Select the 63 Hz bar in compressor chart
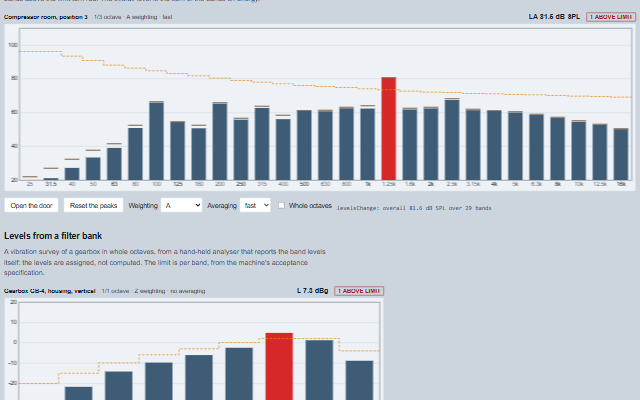The height and width of the screenshot is (400, 640). (x=114, y=164)
